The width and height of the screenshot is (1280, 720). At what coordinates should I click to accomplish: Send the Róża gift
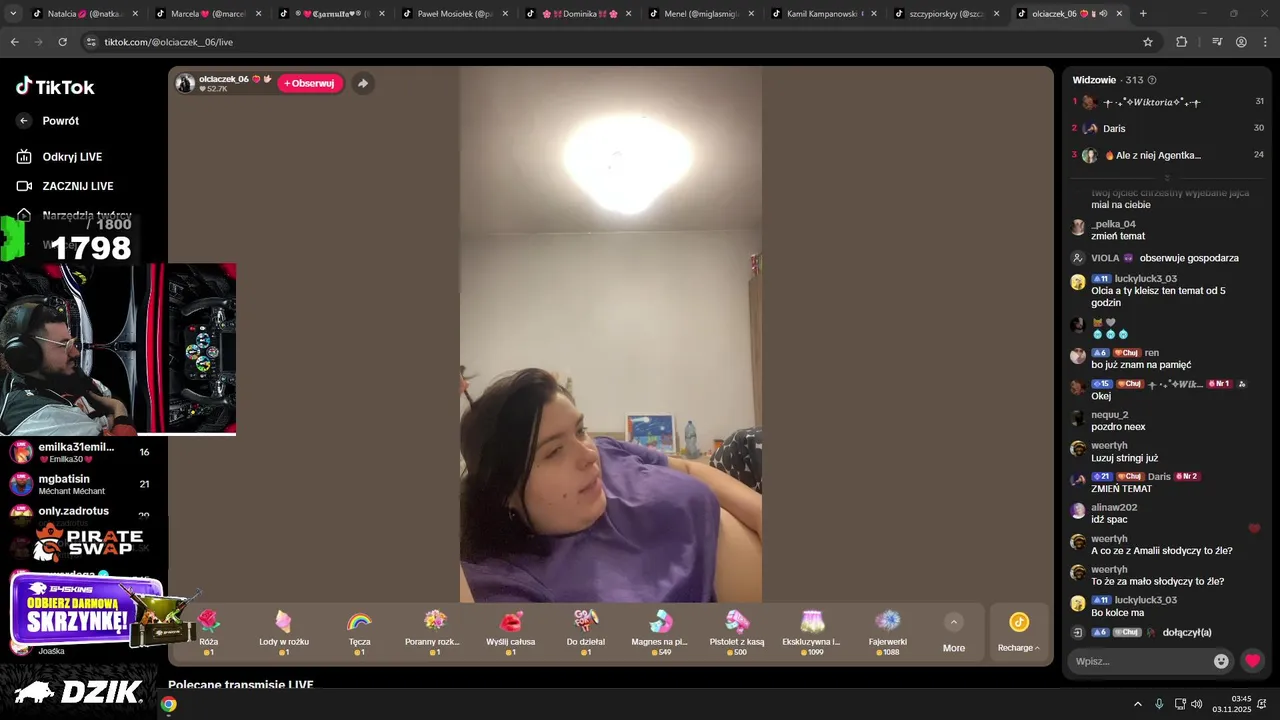208,632
